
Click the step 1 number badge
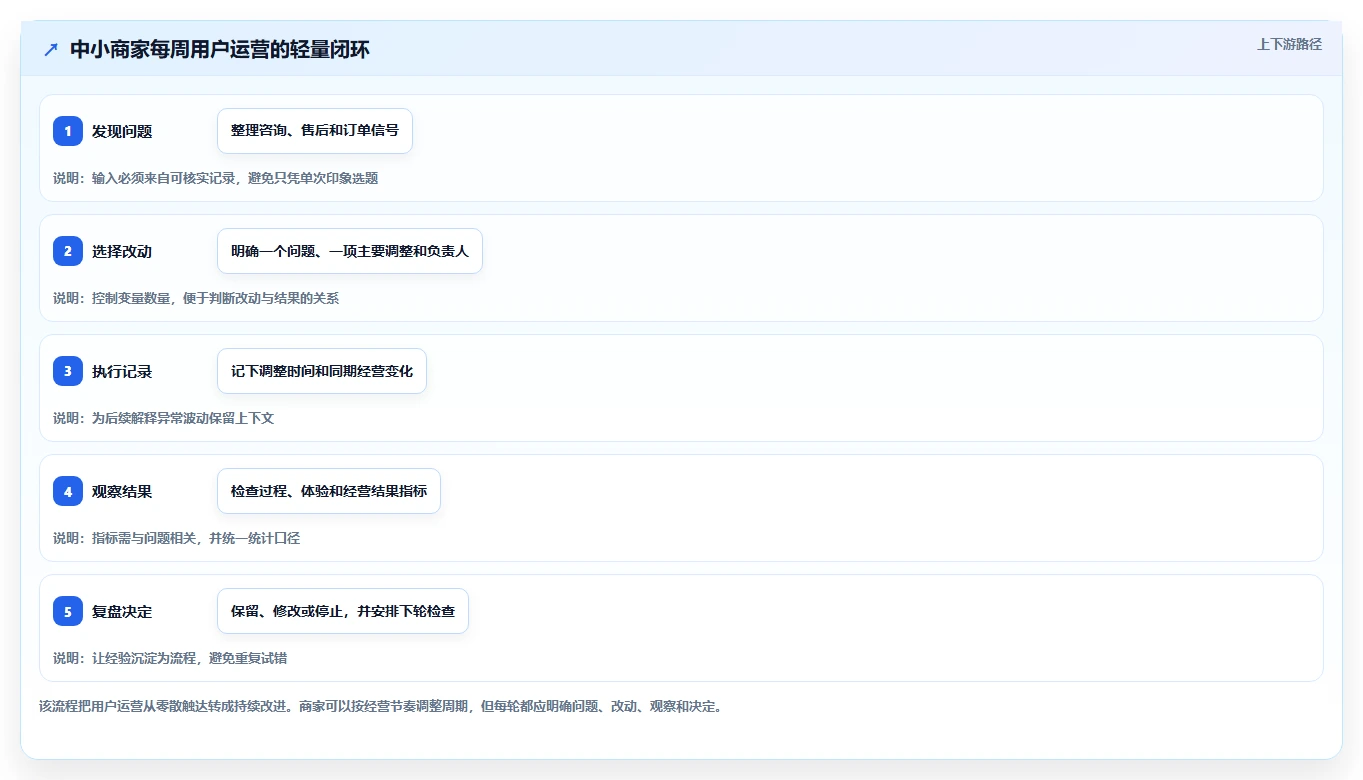[68, 131]
